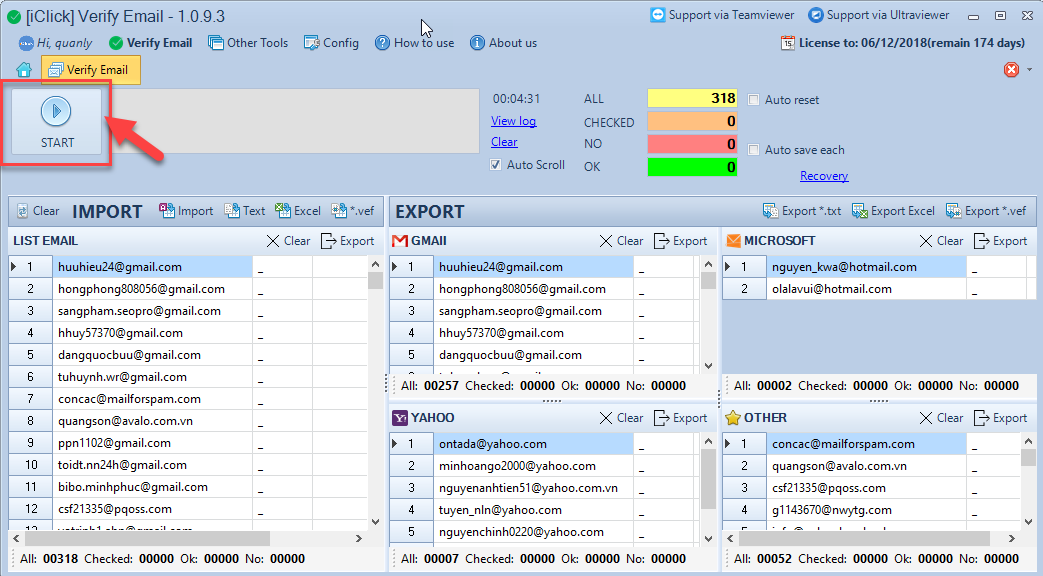The image size is (1043, 576).
Task: Export the LIST EMAIL panel
Action: tap(347, 241)
